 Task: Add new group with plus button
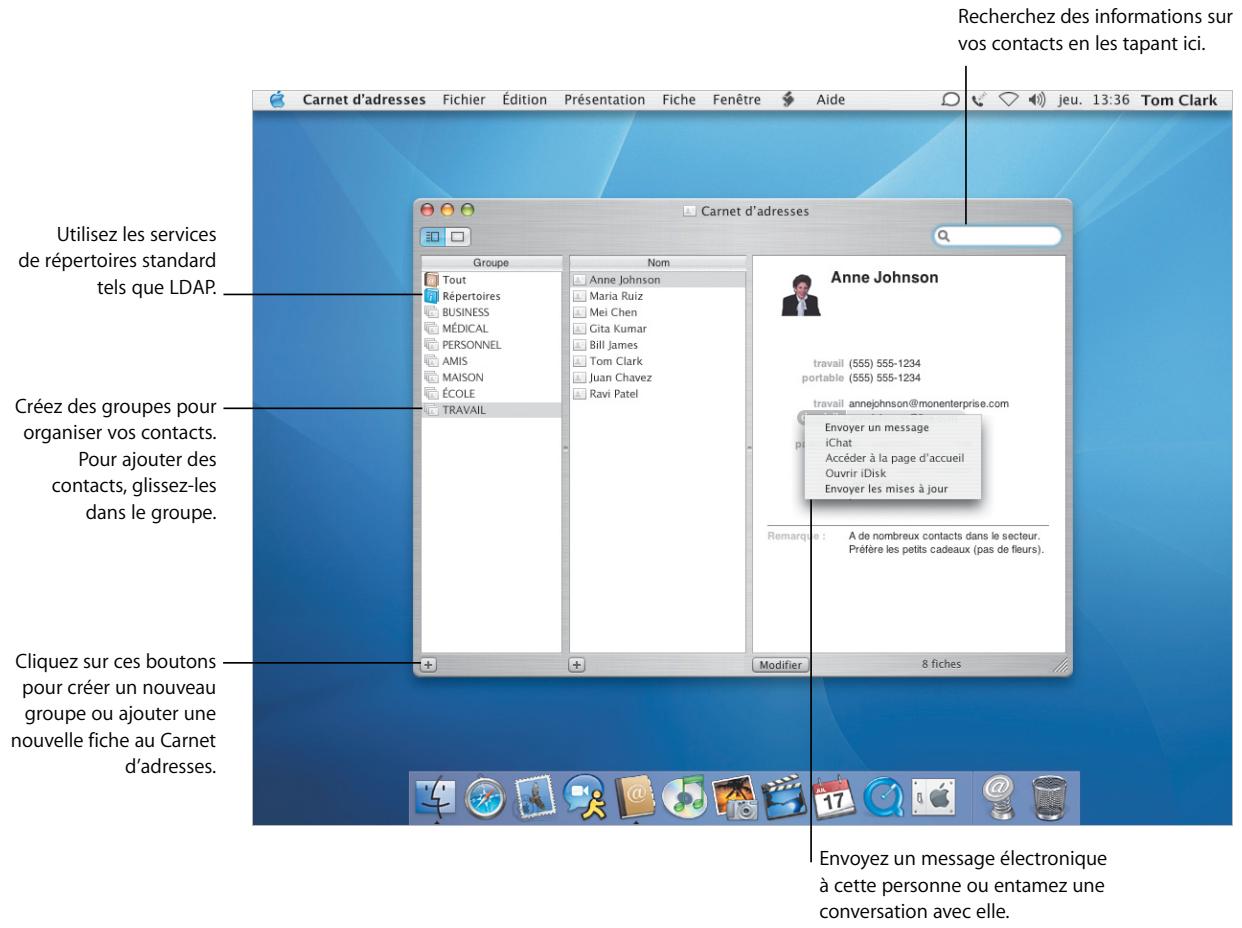click(428, 663)
